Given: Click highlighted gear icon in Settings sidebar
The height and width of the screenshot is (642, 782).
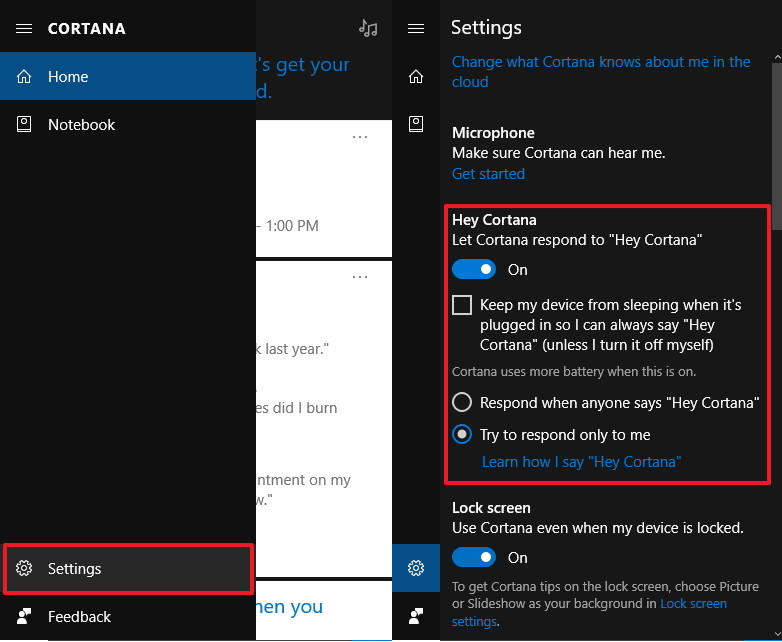Looking at the screenshot, I should click(x=416, y=568).
